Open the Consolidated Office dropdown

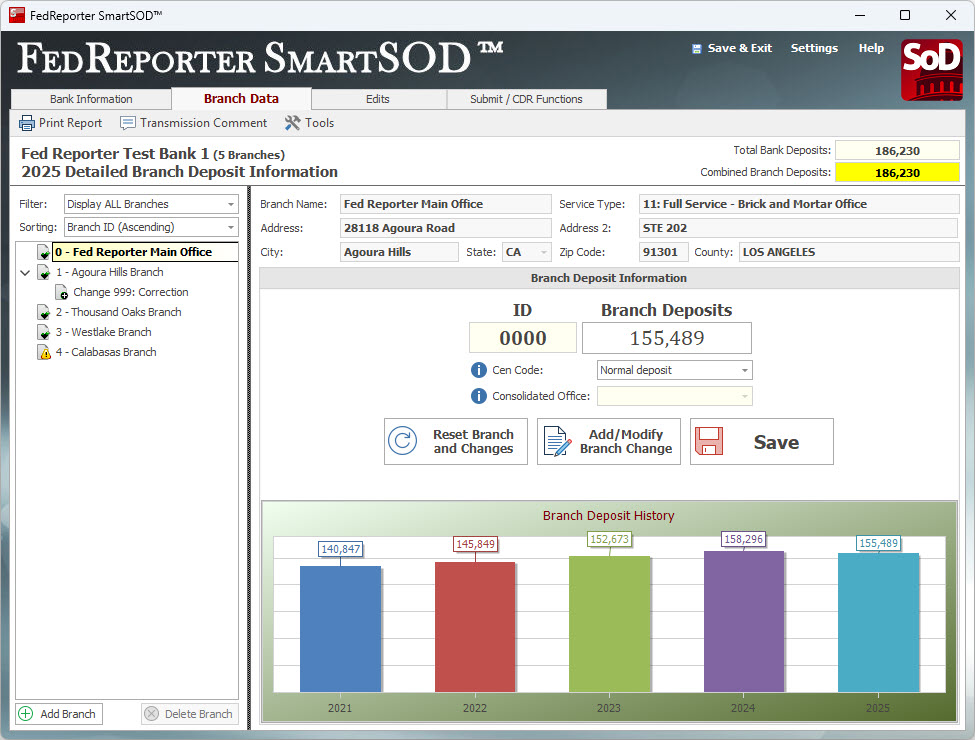(x=744, y=395)
